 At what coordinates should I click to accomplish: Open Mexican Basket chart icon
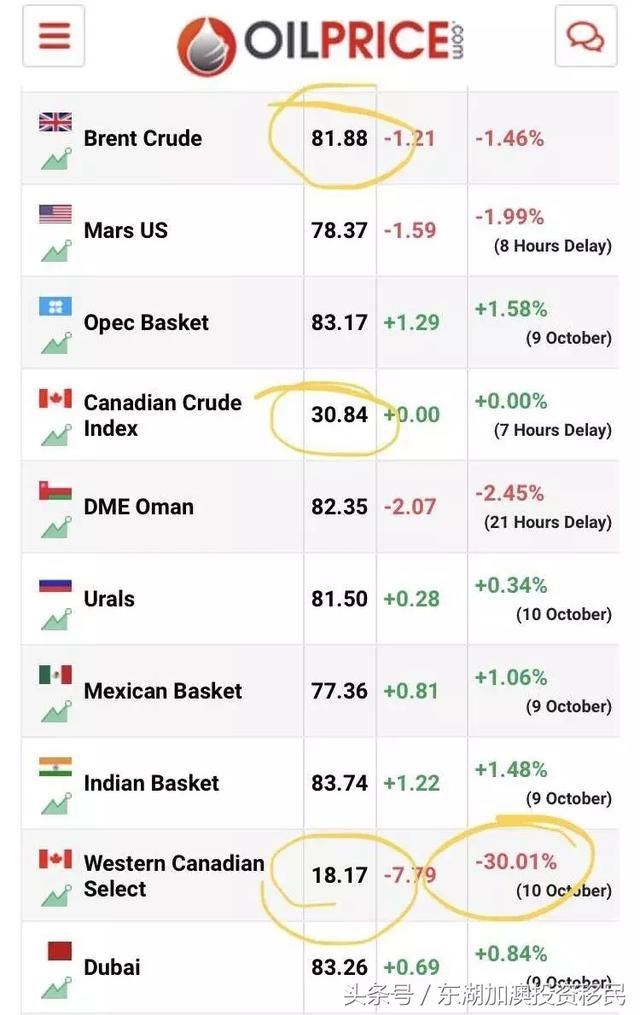pos(55,709)
